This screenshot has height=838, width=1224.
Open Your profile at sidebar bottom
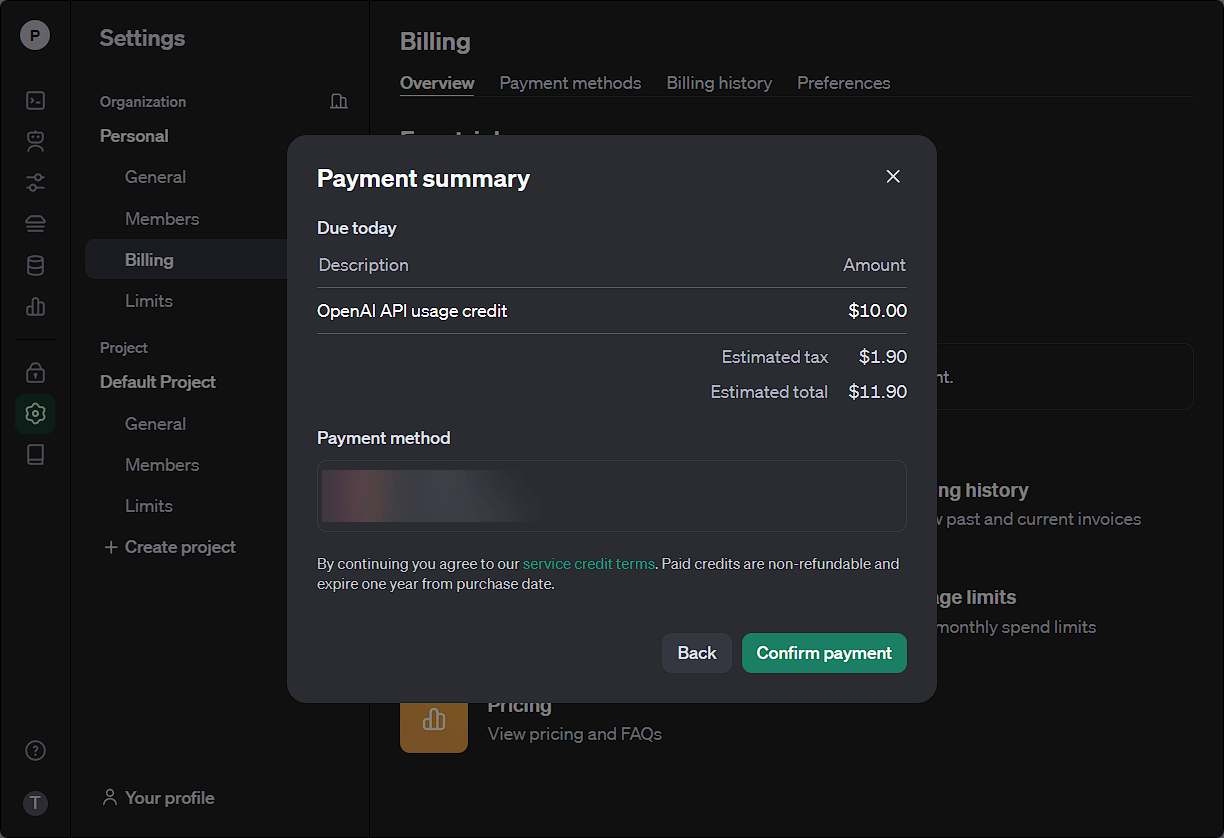click(159, 798)
